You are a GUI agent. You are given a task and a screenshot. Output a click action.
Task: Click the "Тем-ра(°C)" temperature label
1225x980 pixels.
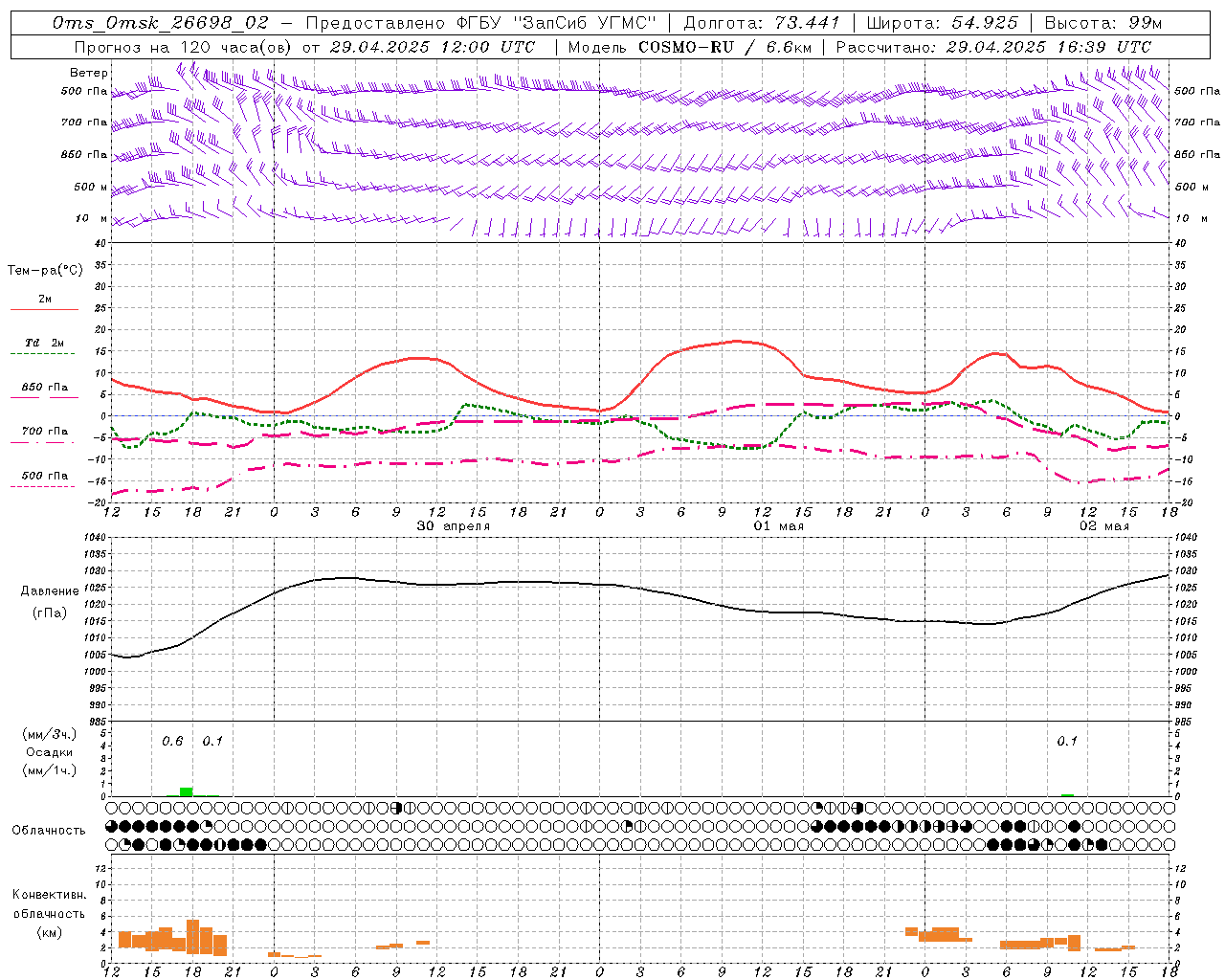click(x=45, y=271)
